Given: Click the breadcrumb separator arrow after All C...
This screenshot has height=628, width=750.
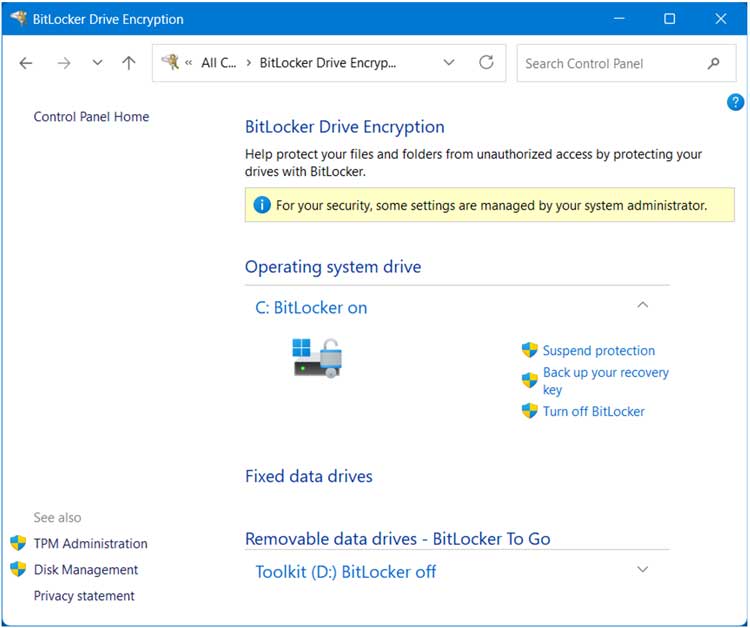Looking at the screenshot, I should 249,63.
